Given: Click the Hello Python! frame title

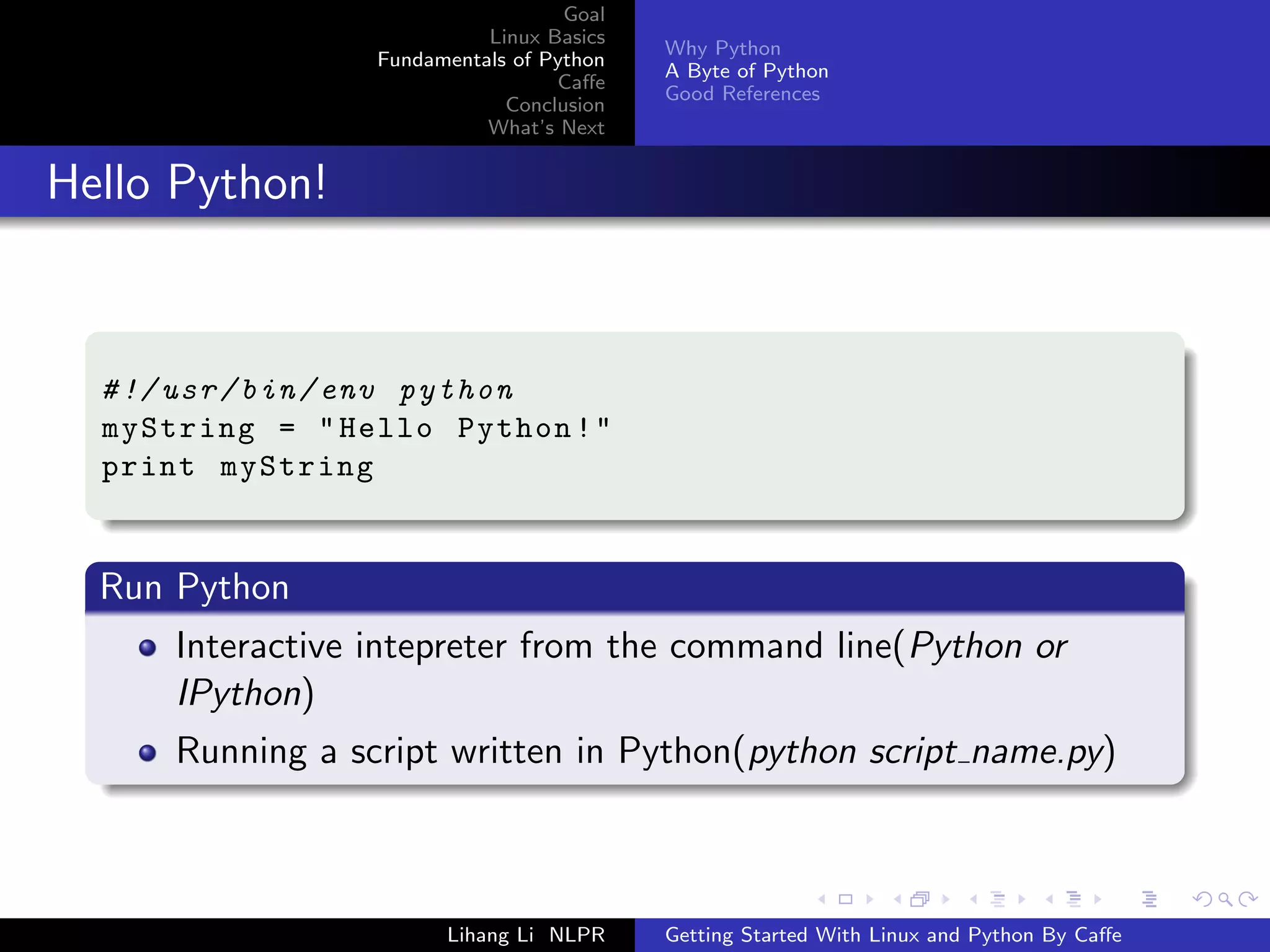Looking at the screenshot, I should 187,183.
